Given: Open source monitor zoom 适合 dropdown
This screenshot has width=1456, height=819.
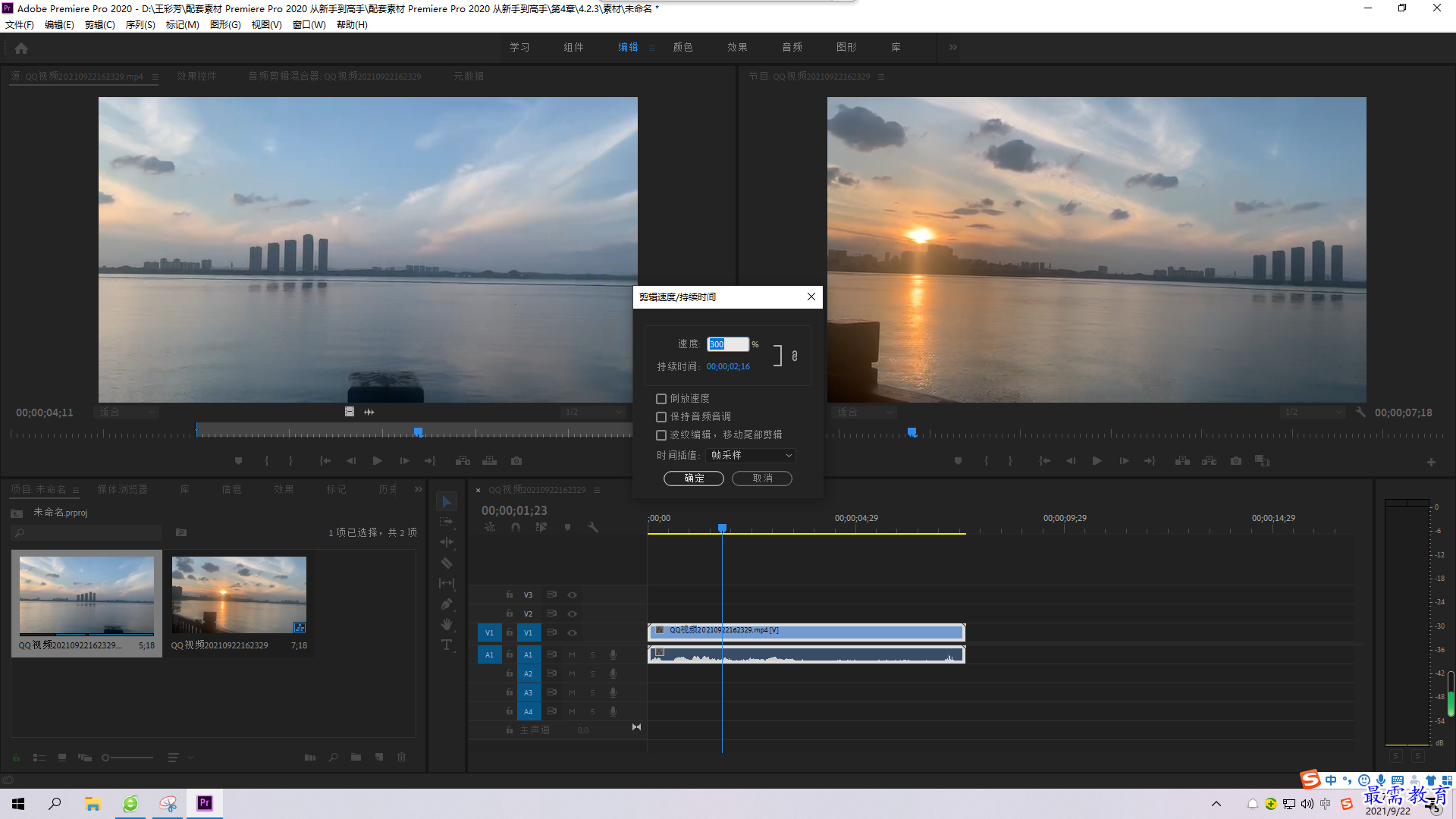Looking at the screenshot, I should coord(126,413).
